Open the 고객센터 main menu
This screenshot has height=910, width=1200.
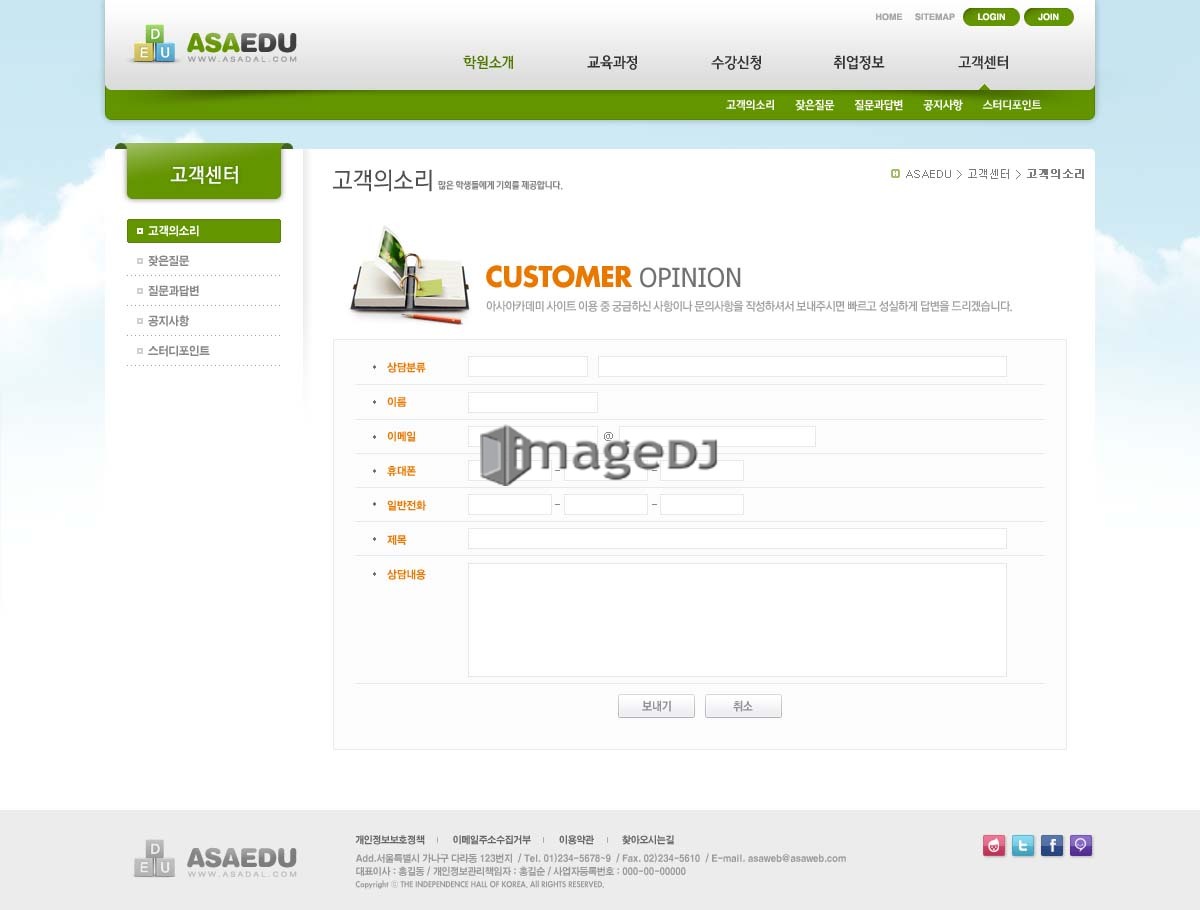[x=983, y=62]
